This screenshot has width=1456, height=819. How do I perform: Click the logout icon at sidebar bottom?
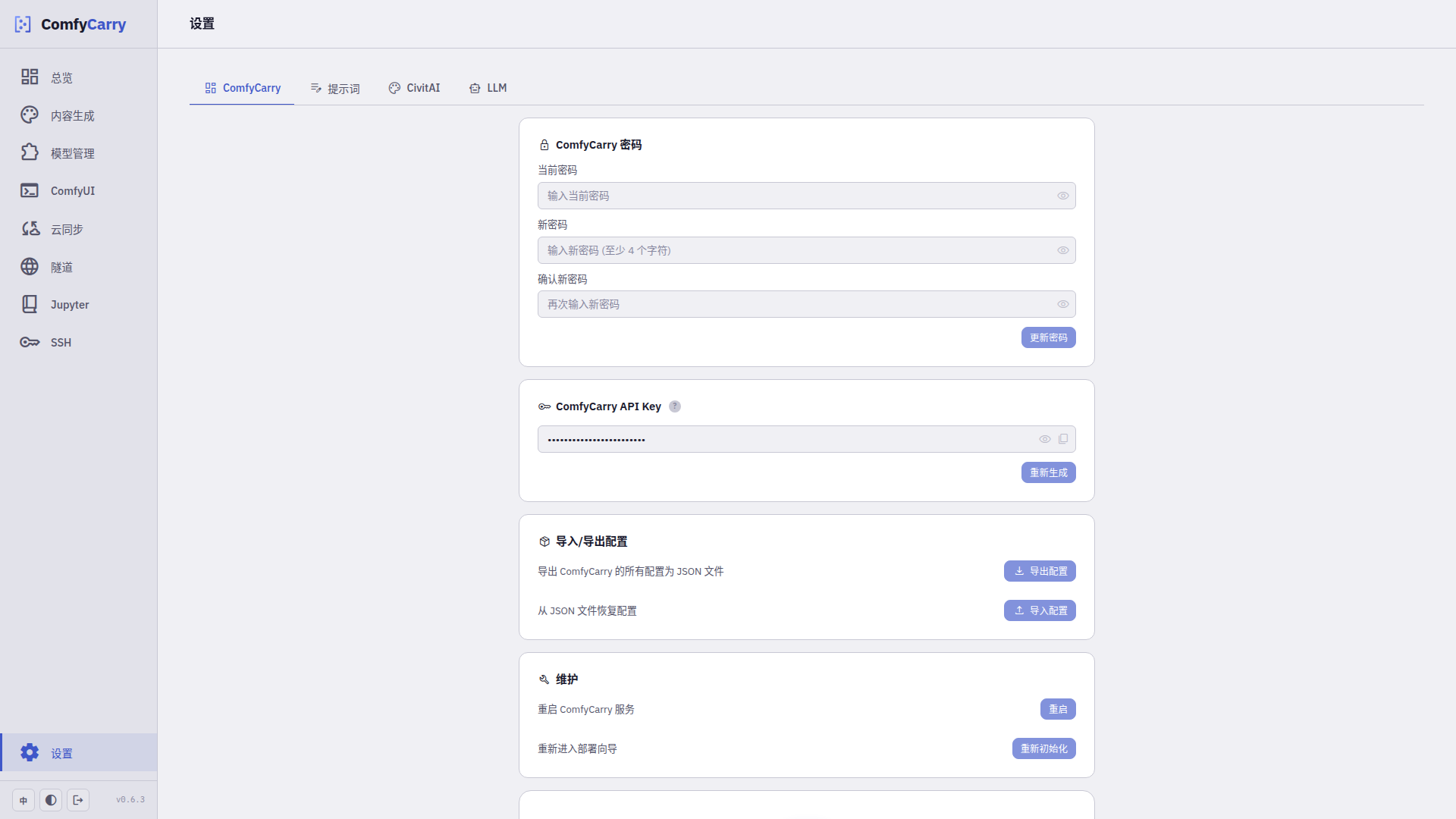coord(78,800)
